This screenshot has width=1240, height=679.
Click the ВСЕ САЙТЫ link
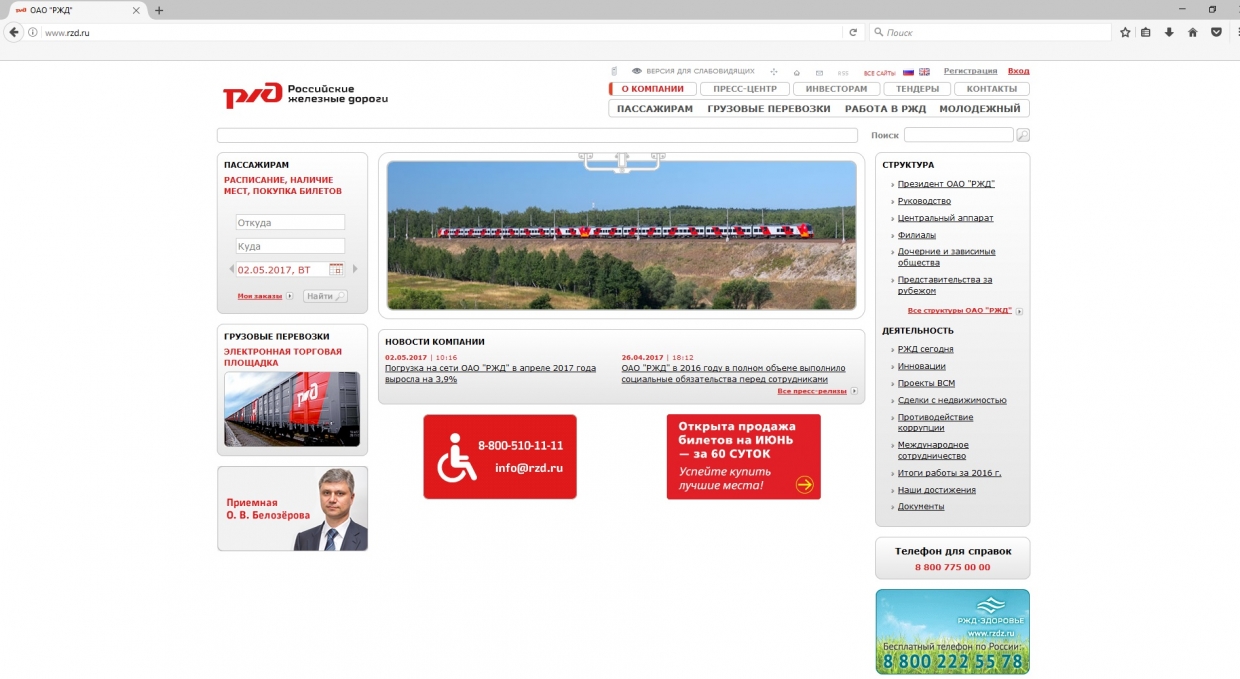click(x=880, y=73)
